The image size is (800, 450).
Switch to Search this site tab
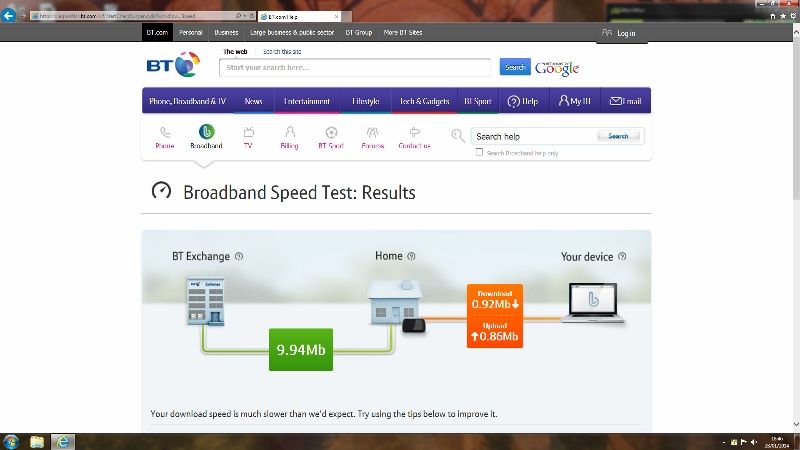pos(282,52)
